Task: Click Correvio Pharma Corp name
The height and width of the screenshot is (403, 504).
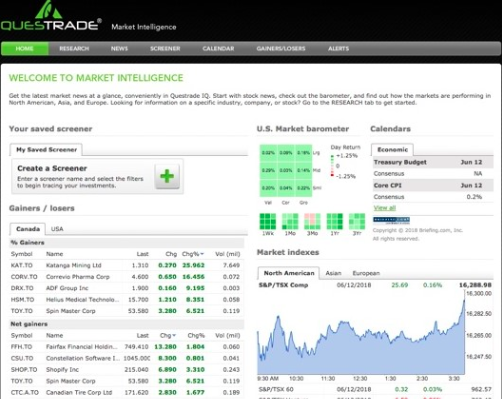Action: (78, 277)
